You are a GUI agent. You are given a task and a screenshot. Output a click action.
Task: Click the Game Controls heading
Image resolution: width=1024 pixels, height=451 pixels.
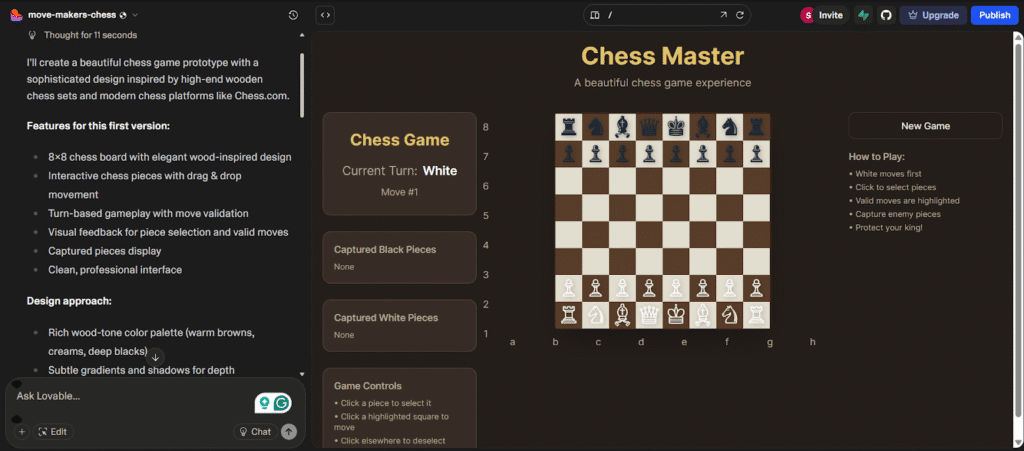[x=368, y=386]
